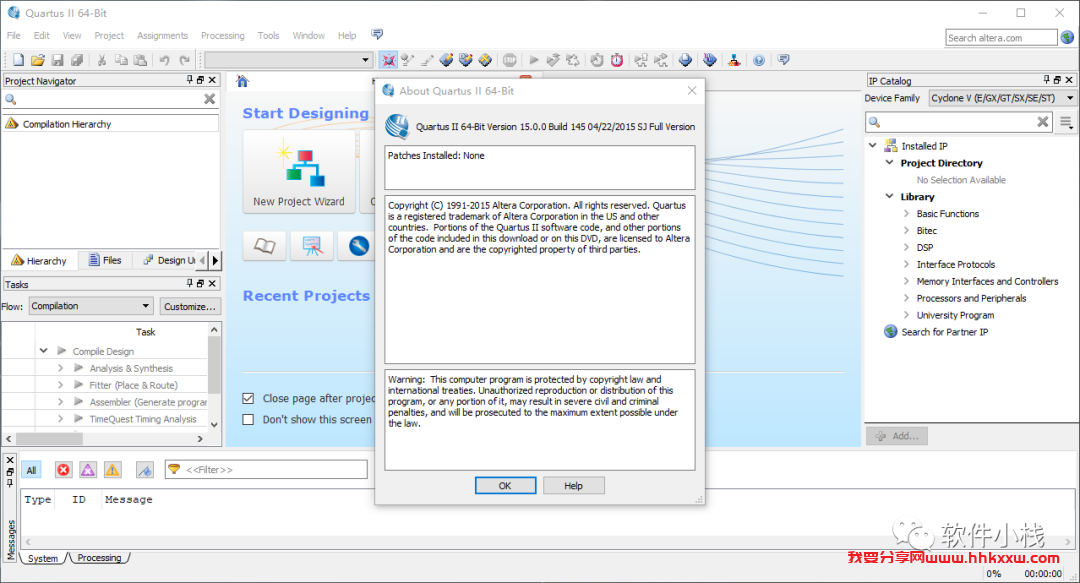The height and width of the screenshot is (583, 1080).
Task: Check Don't show this screen again
Action: [x=248, y=420]
